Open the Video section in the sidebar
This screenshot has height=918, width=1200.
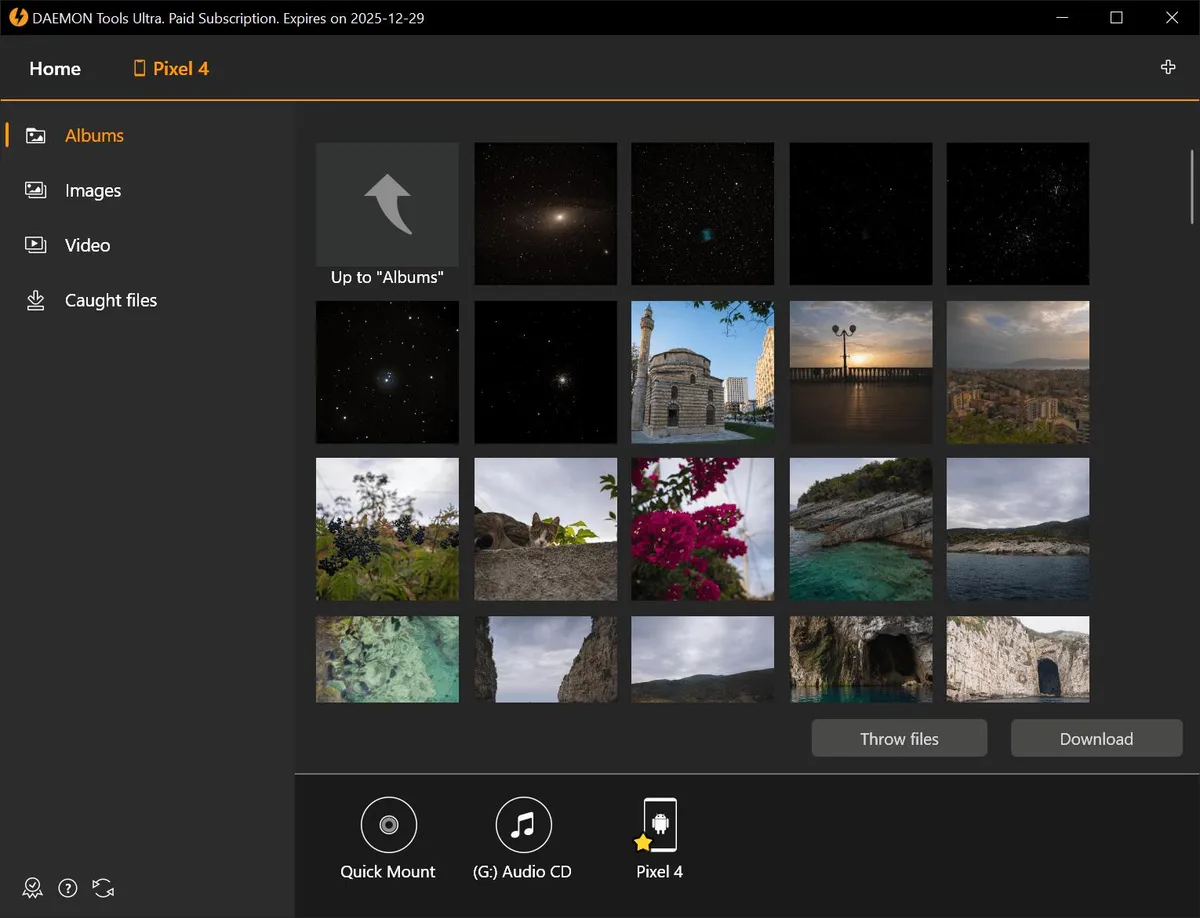coord(87,245)
